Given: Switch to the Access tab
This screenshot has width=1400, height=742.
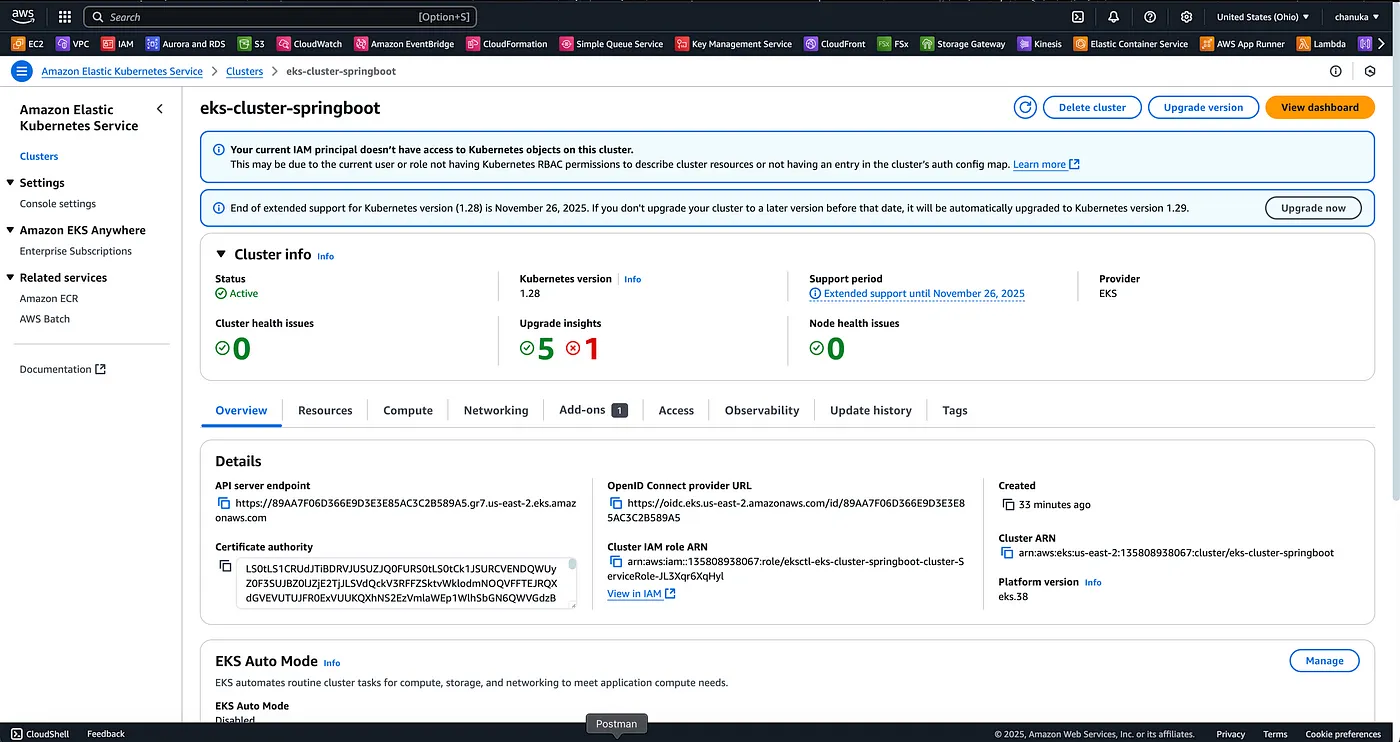Looking at the screenshot, I should tap(676, 410).
